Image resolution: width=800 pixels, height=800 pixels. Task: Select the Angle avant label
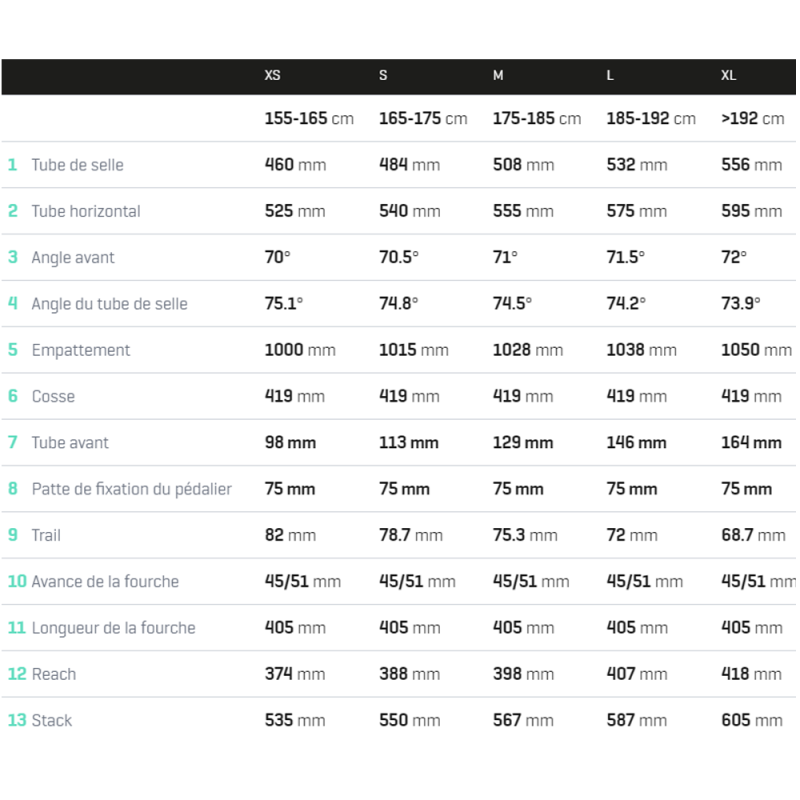point(73,258)
